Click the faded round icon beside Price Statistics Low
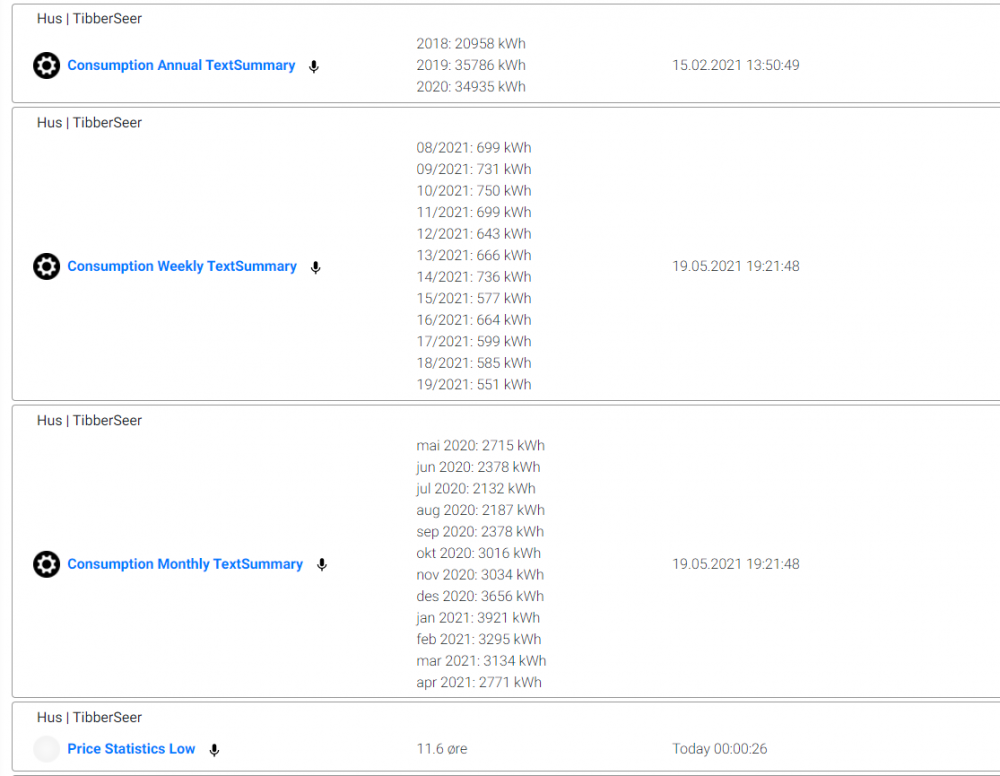The height and width of the screenshot is (776, 1000). tap(47, 749)
